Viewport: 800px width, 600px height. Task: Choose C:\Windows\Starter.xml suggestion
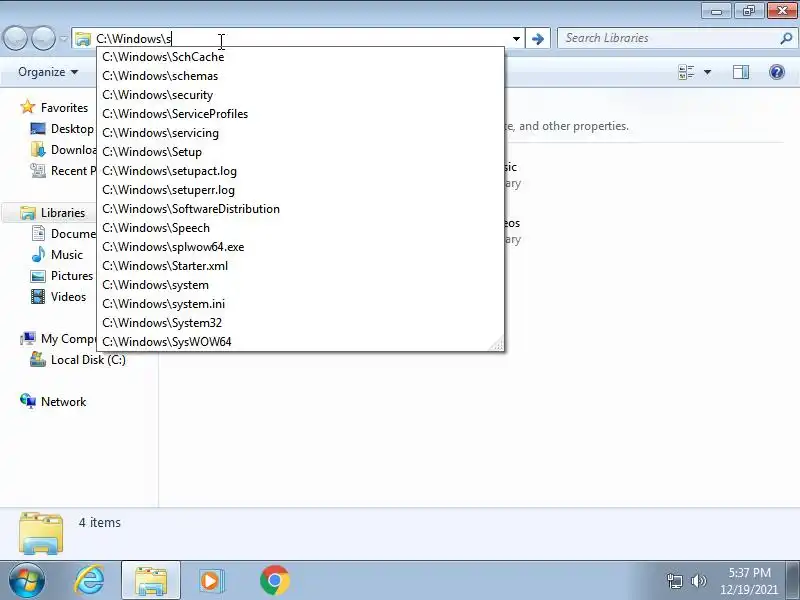[x=301, y=266]
